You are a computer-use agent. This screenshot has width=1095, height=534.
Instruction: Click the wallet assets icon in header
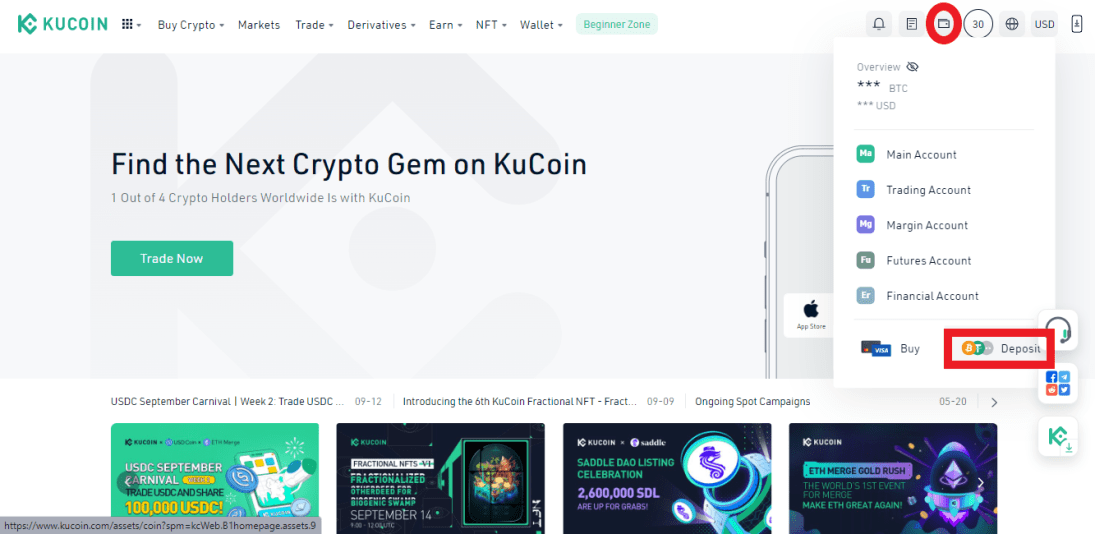(x=943, y=24)
